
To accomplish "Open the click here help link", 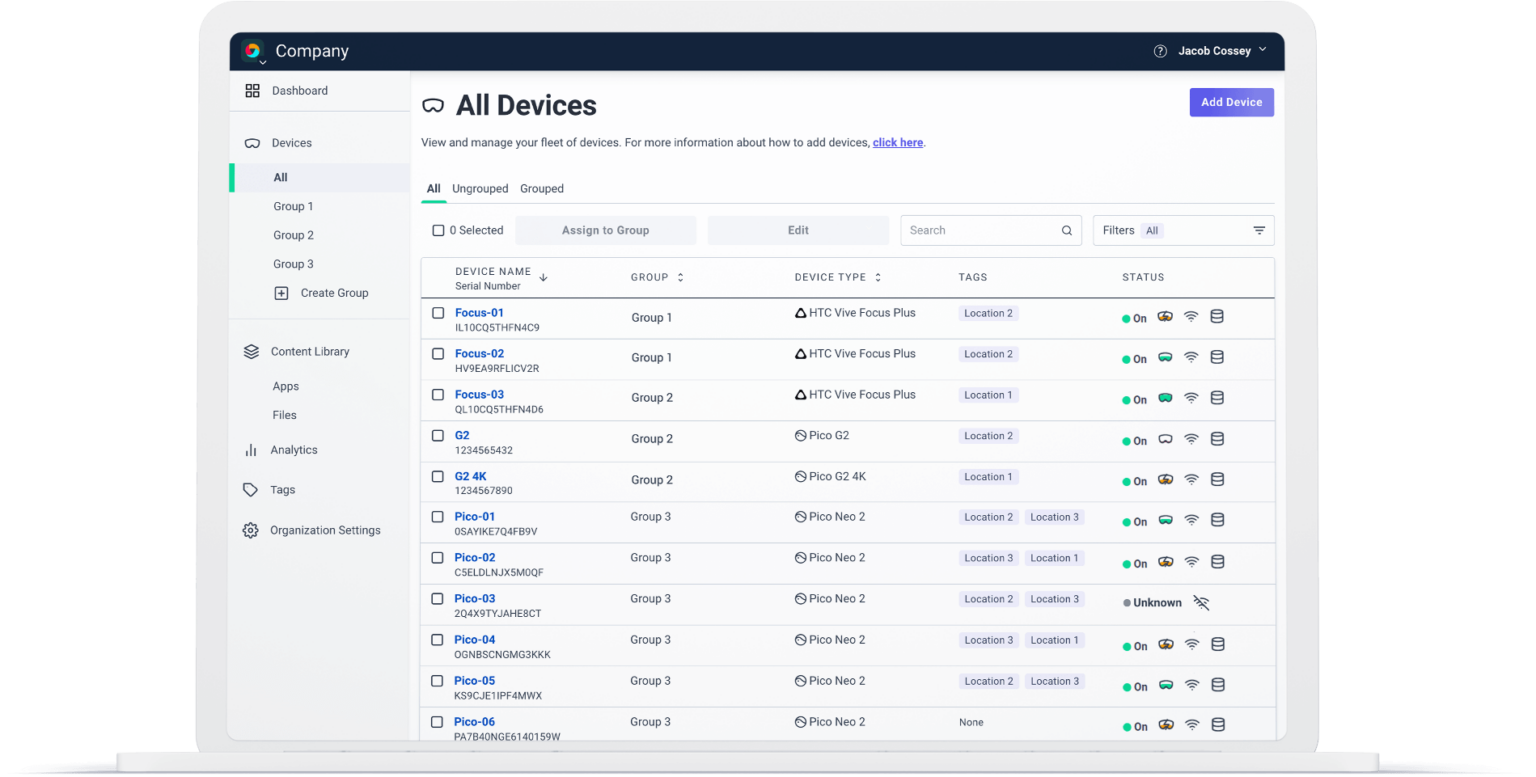I will click(897, 142).
